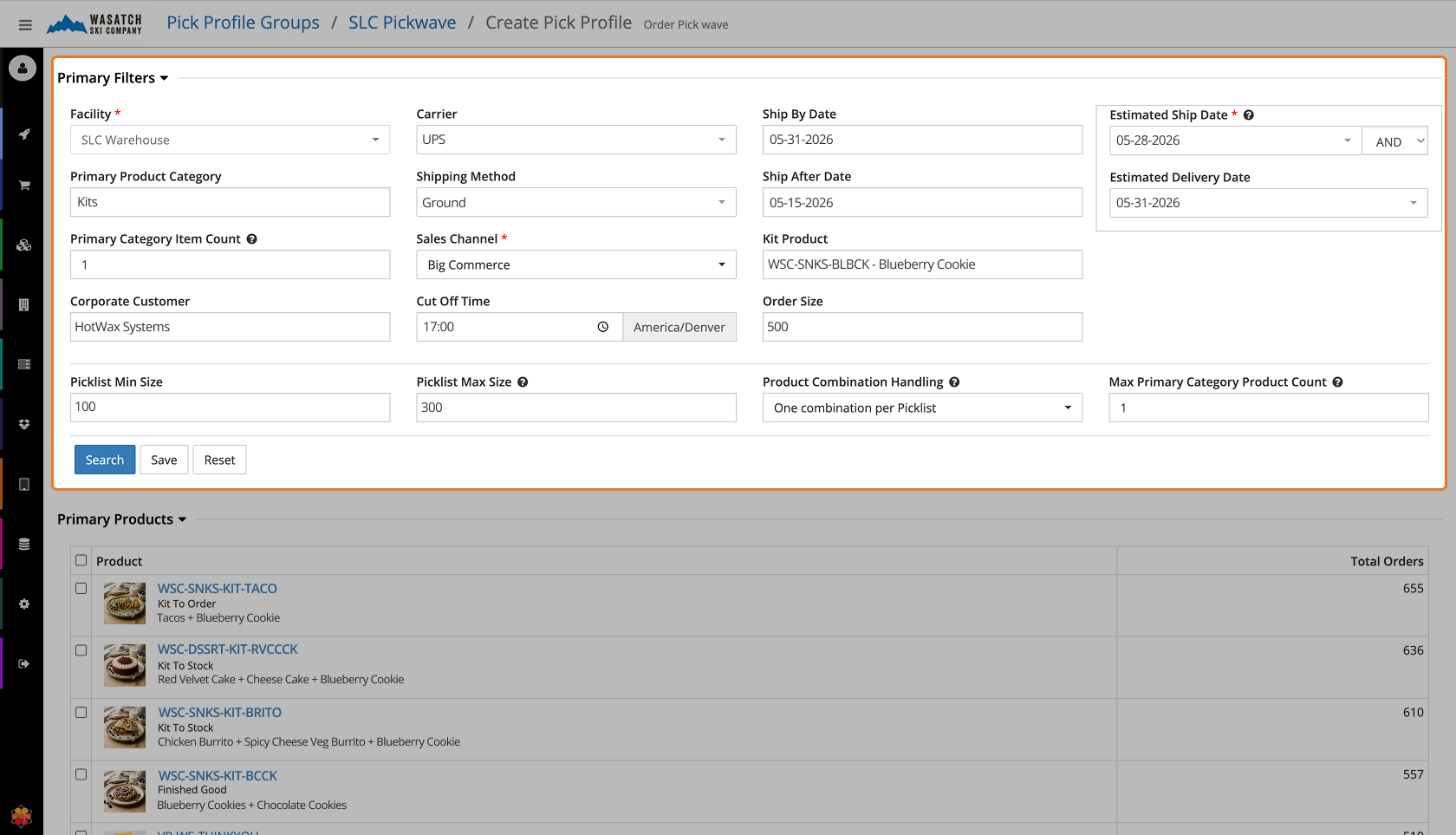Open the building facility sidebar icon
The width and height of the screenshot is (1456, 835).
(24, 305)
